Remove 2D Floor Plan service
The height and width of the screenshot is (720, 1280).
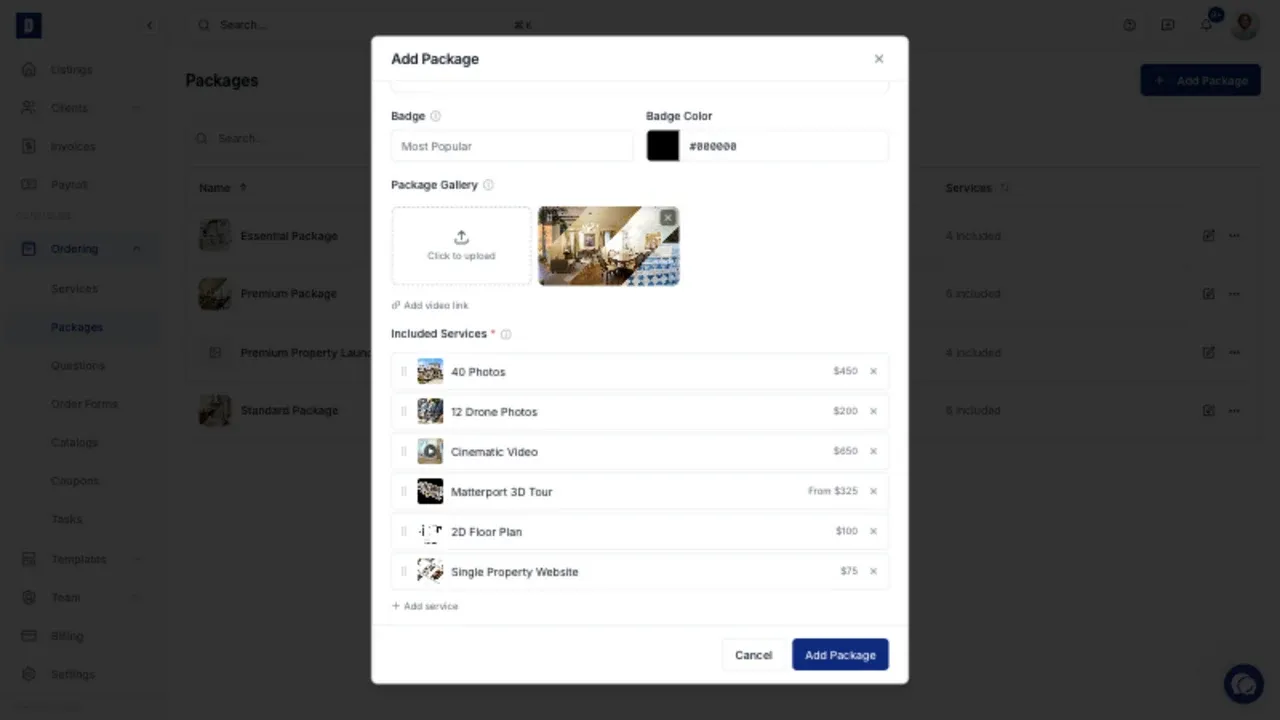873,531
